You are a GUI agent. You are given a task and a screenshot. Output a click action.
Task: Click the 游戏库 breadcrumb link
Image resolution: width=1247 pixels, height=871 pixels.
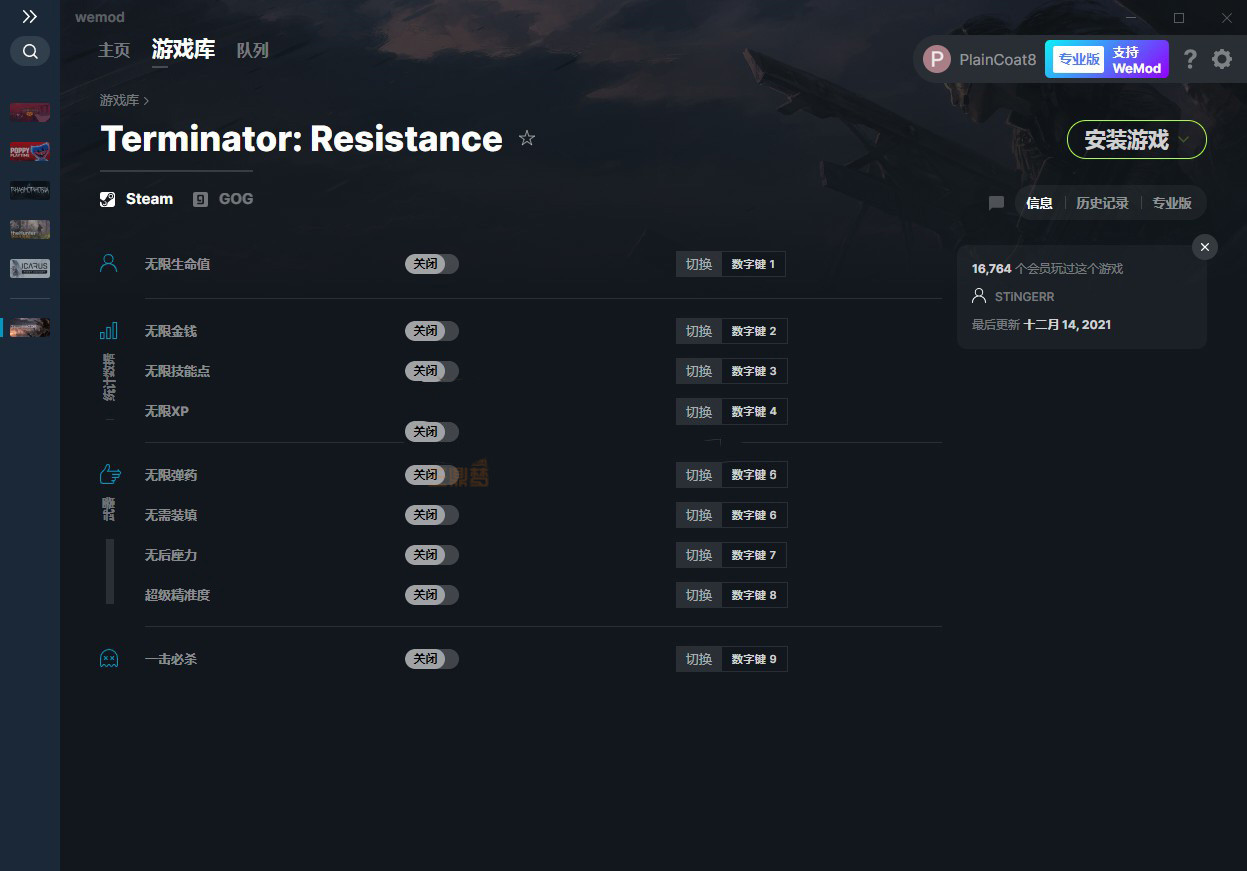tap(119, 100)
